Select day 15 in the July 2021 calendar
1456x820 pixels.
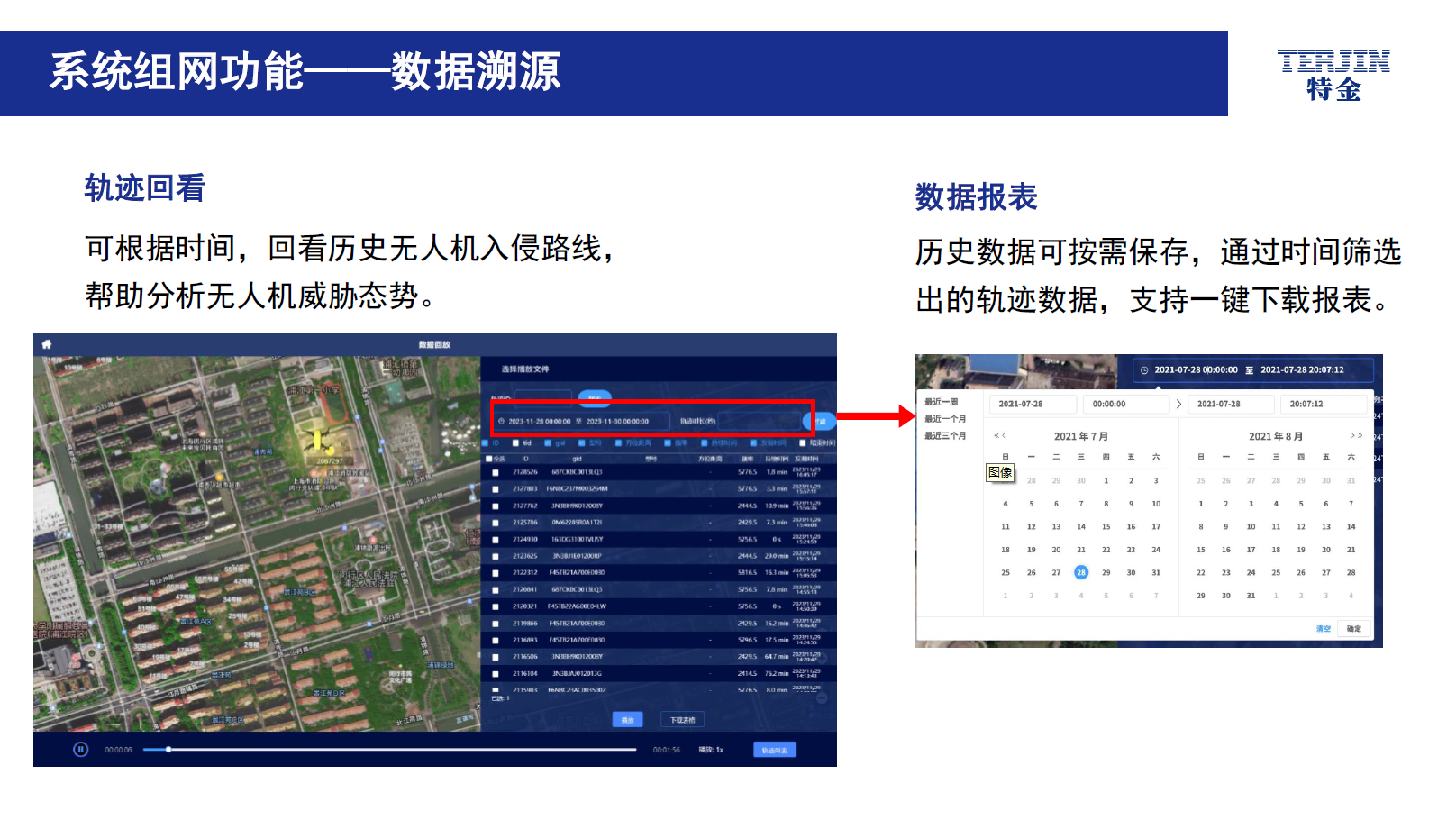[x=1106, y=526]
